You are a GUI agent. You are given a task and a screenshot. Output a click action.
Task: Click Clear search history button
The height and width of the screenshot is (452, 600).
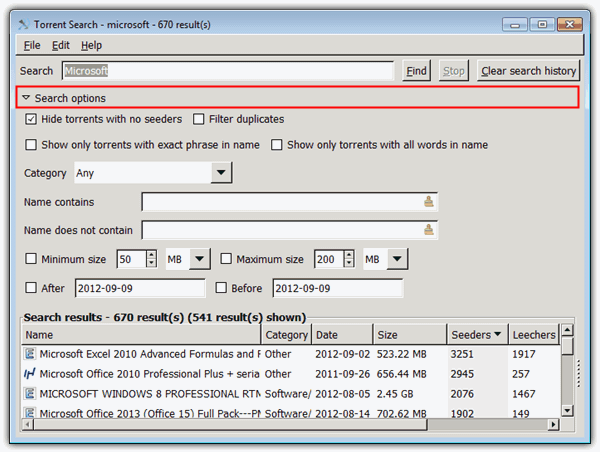pos(528,71)
